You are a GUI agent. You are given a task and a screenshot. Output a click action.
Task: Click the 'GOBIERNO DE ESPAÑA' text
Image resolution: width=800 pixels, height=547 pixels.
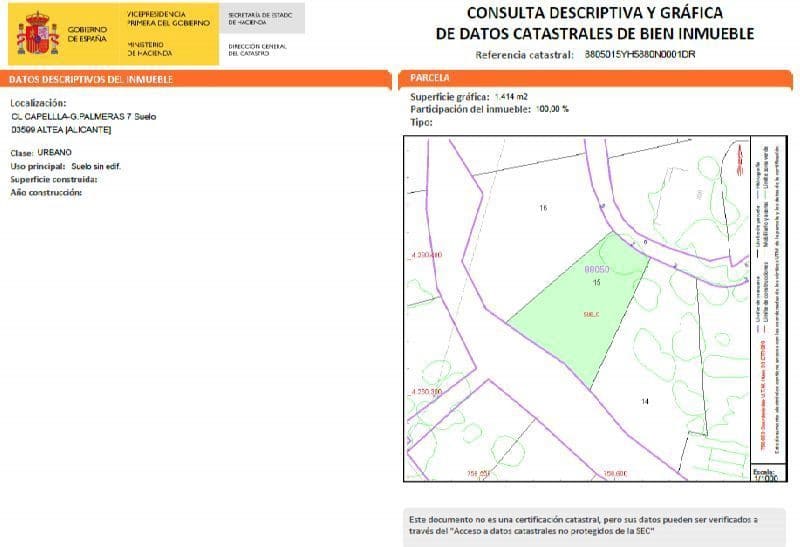pos(87,34)
